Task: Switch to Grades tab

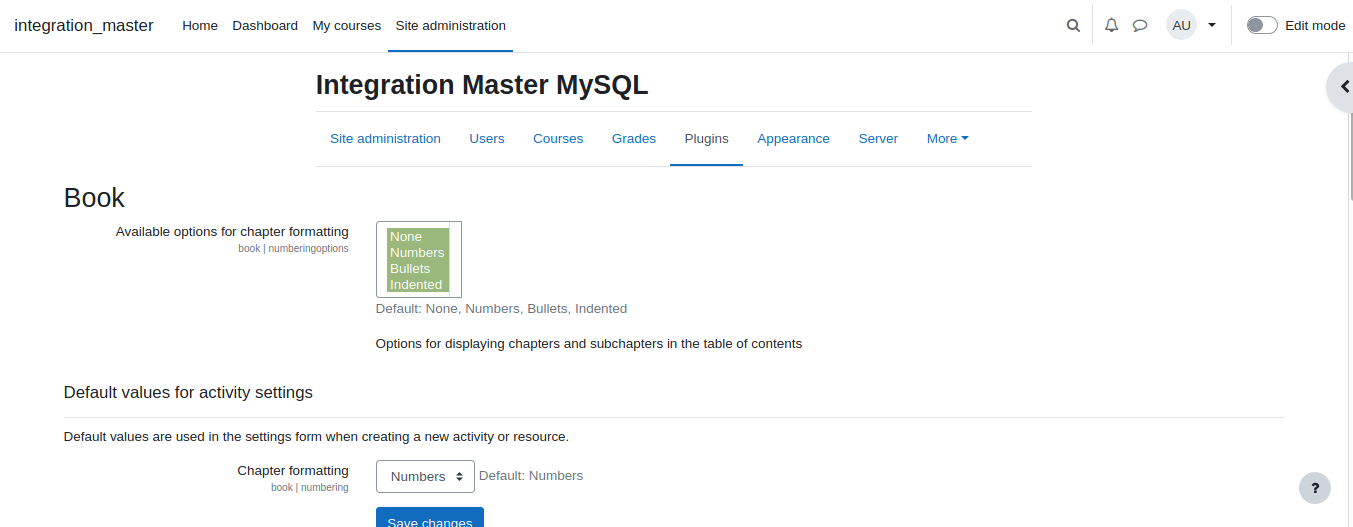Action: (x=634, y=139)
